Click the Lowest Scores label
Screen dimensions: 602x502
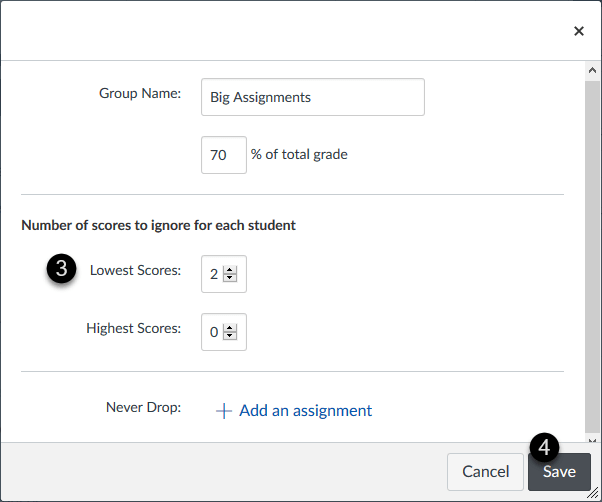(x=135, y=271)
